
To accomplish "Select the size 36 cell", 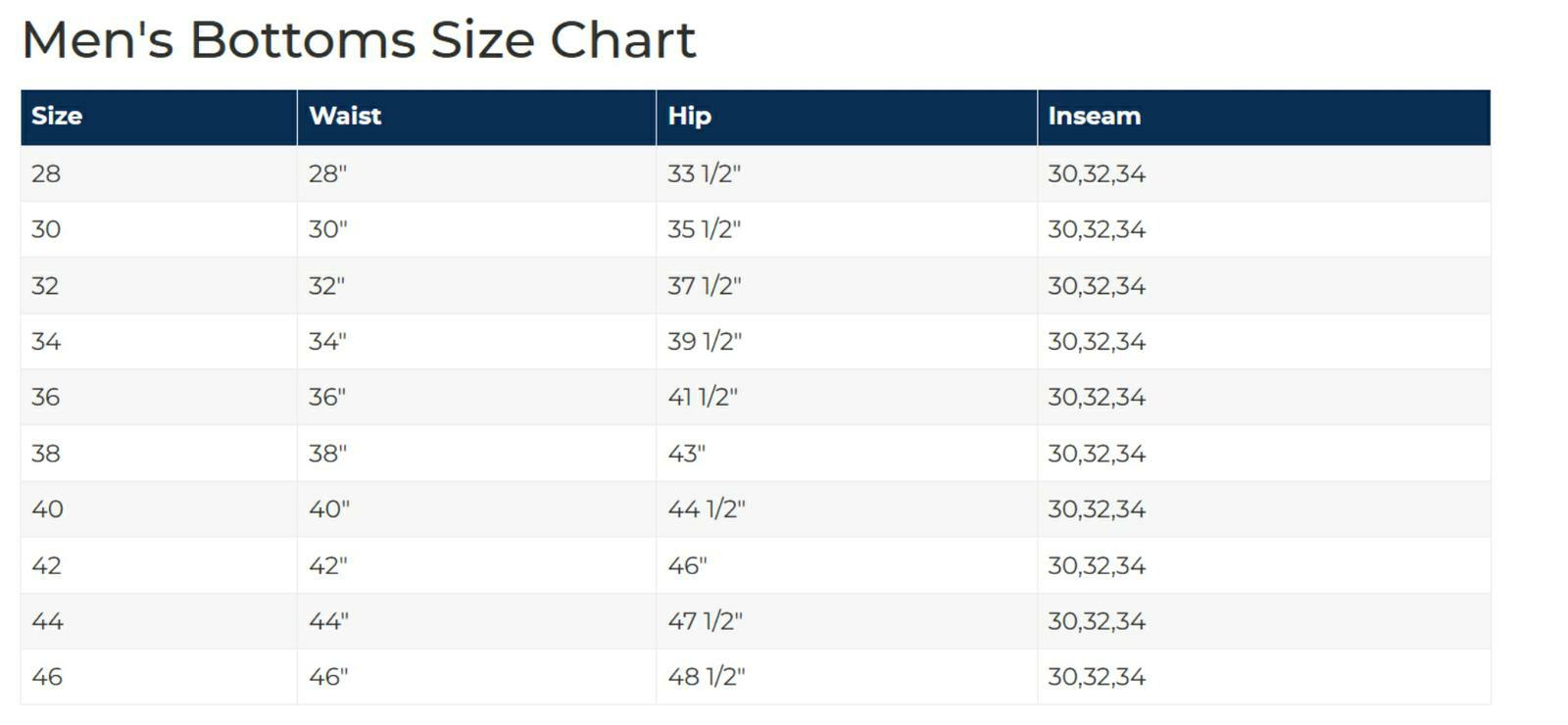I will pyautogui.click(x=159, y=398).
